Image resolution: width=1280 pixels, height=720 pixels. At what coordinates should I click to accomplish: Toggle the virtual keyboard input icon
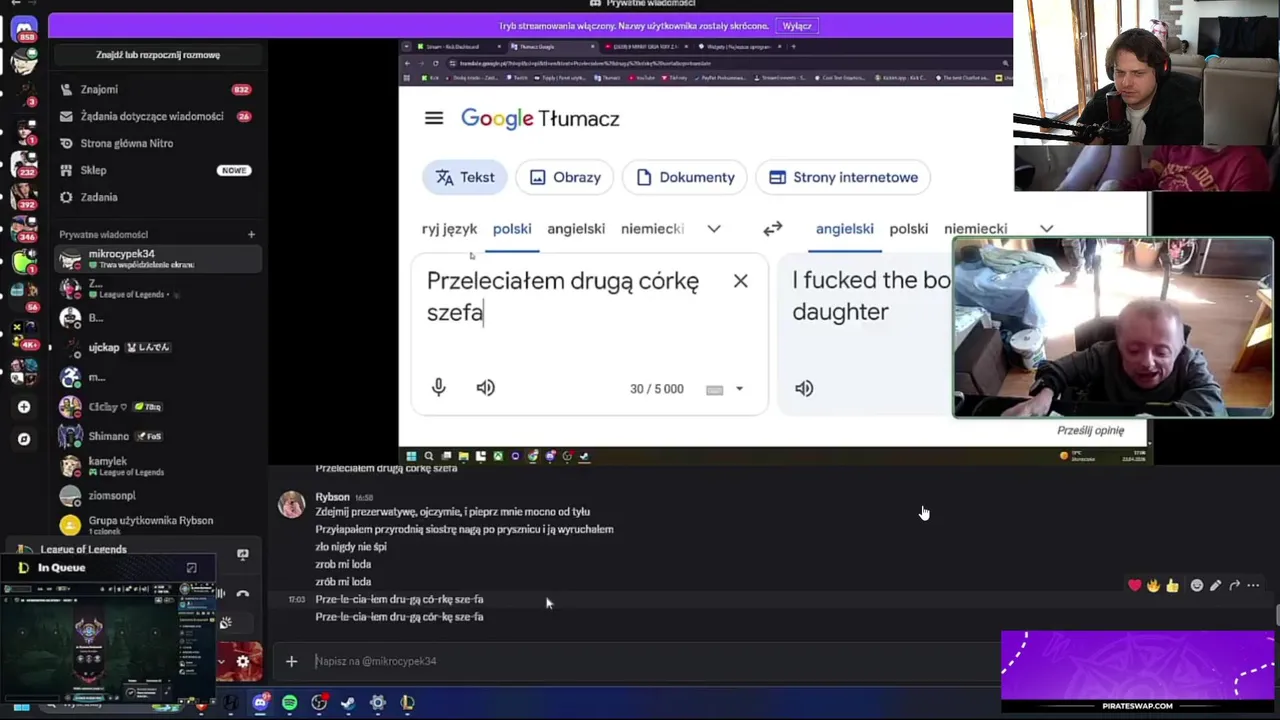click(714, 389)
